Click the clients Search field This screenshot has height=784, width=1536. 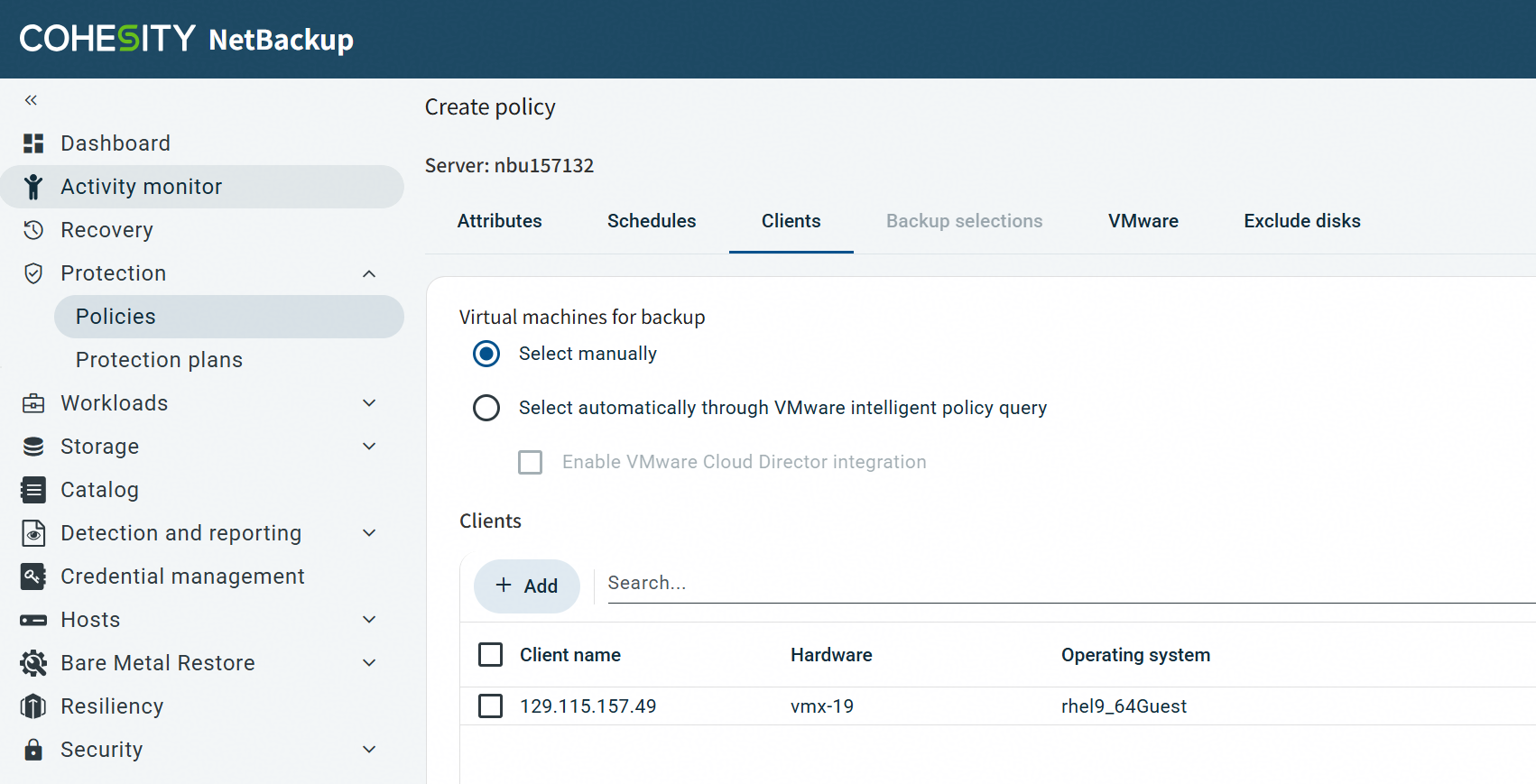pyautogui.click(x=1071, y=584)
